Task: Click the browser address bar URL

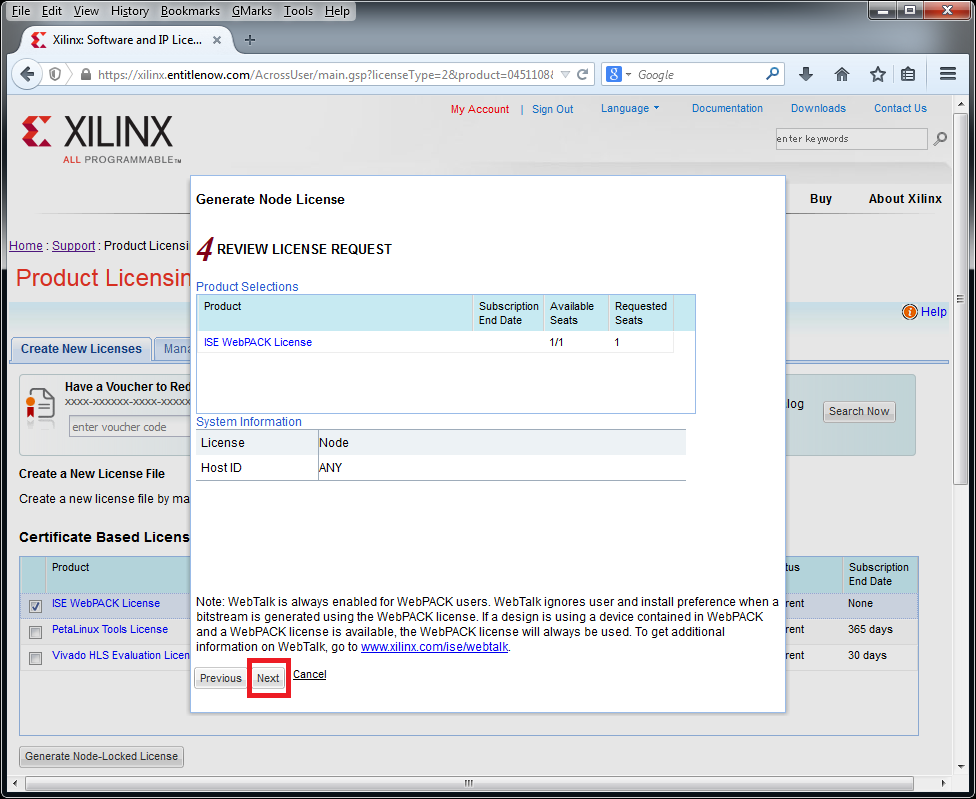Action: tap(326, 75)
